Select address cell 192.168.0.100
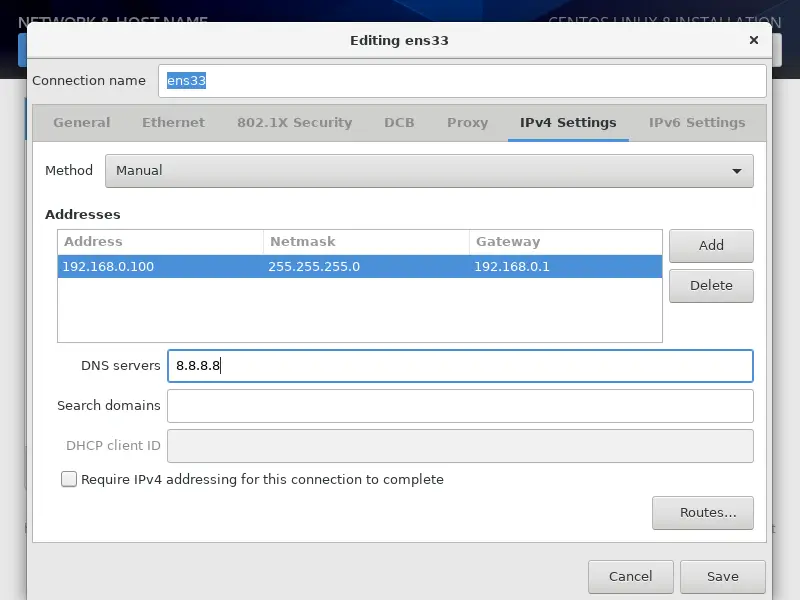The width and height of the screenshot is (800, 600). click(160, 266)
